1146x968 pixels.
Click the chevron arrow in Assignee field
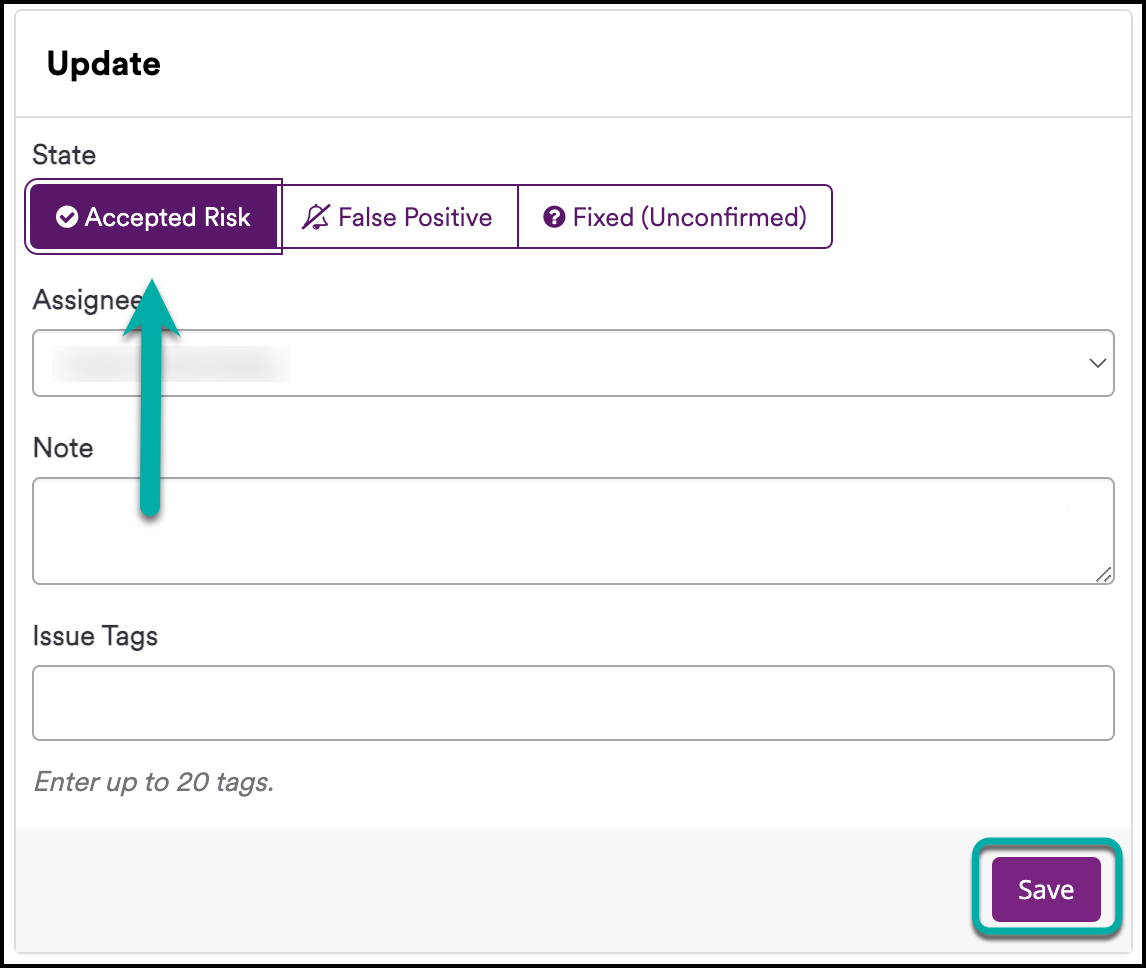tap(1097, 363)
